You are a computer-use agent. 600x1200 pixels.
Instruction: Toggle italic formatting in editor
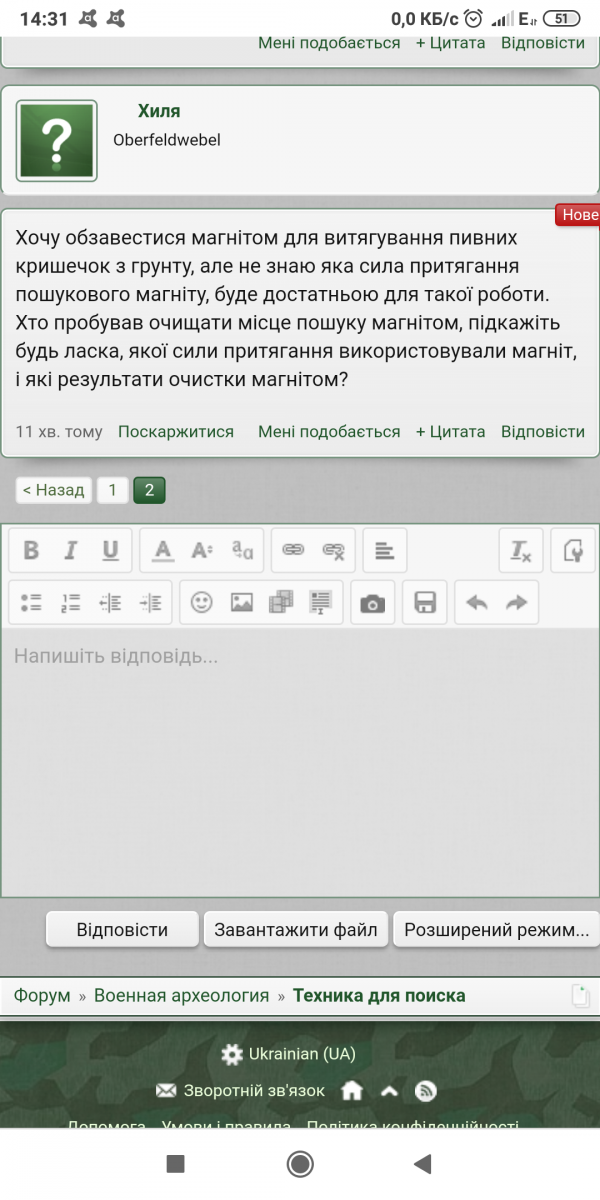pyautogui.click(x=70, y=551)
